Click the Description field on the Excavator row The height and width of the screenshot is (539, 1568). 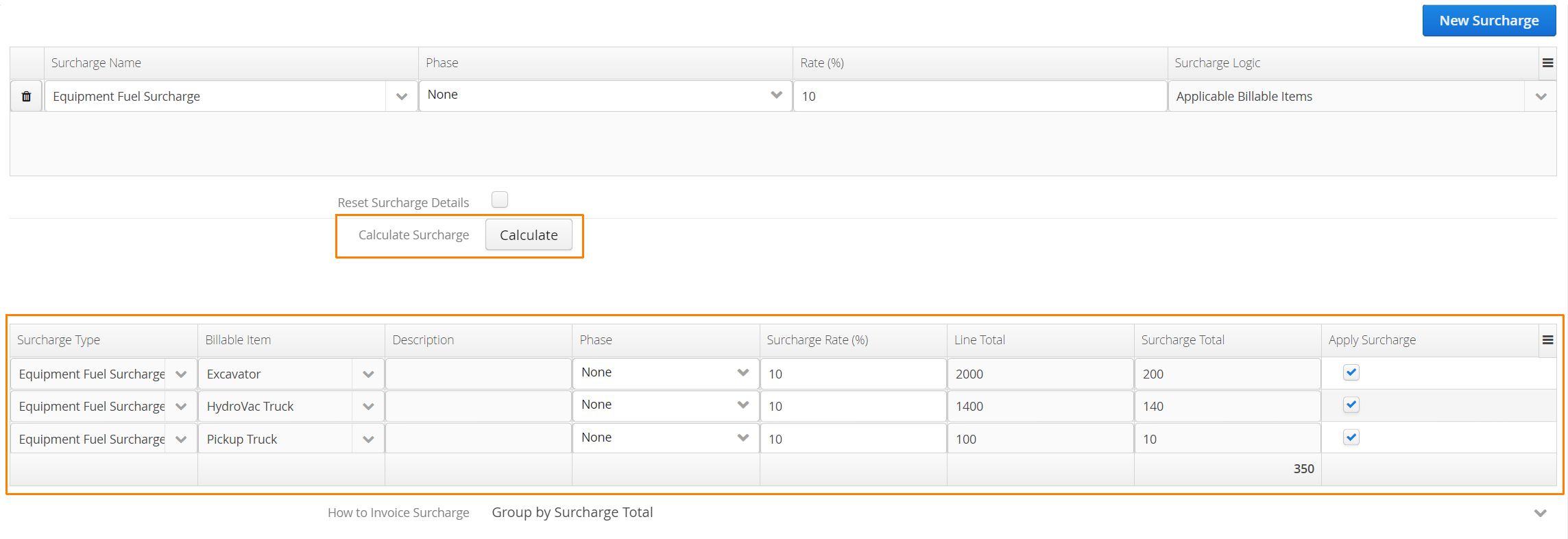pos(479,374)
